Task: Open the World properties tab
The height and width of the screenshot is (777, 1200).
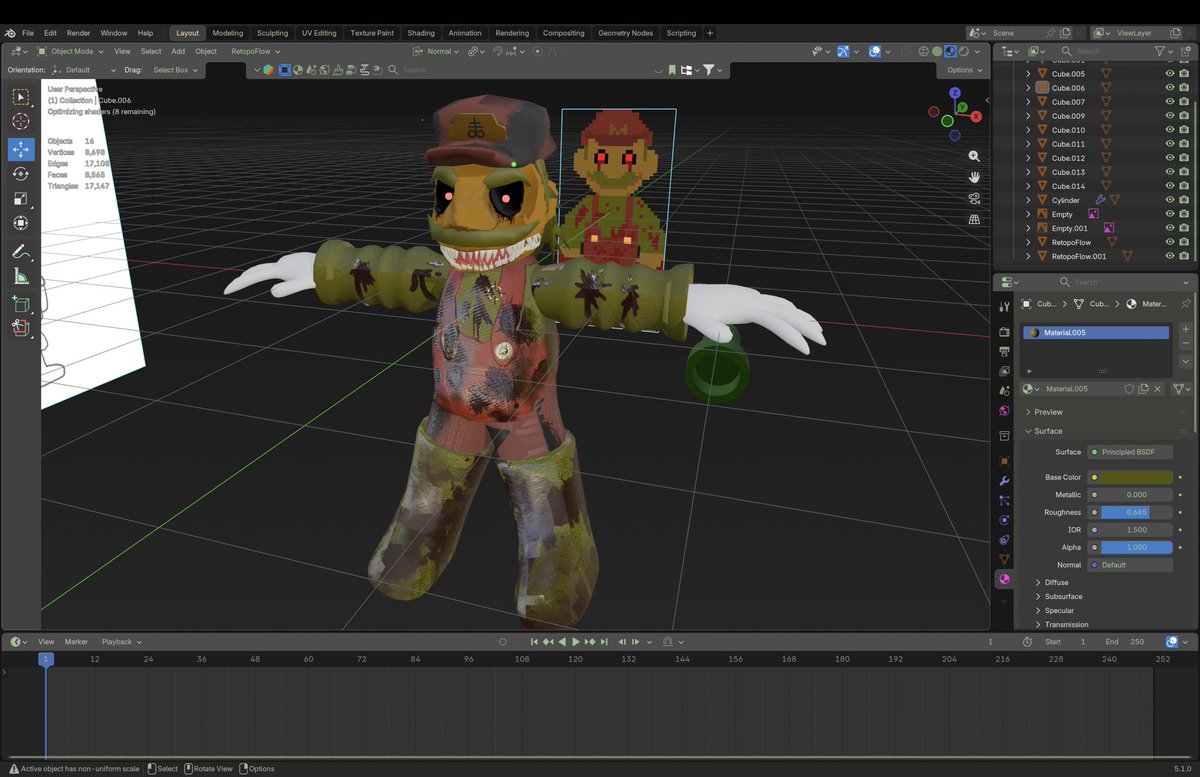Action: pyautogui.click(x=1004, y=411)
